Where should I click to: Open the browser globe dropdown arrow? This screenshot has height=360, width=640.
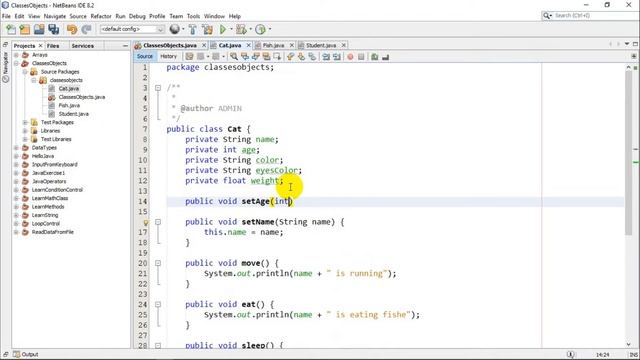(x=182, y=29)
